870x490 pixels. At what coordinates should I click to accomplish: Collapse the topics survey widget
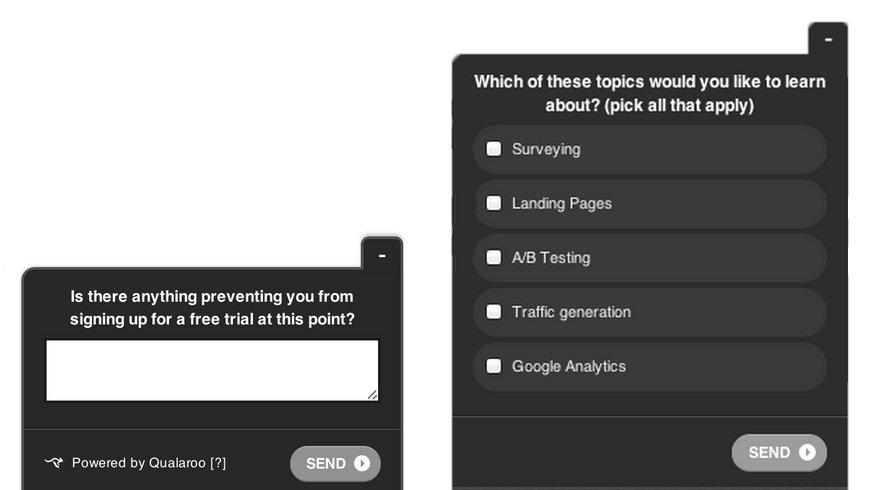tap(828, 40)
